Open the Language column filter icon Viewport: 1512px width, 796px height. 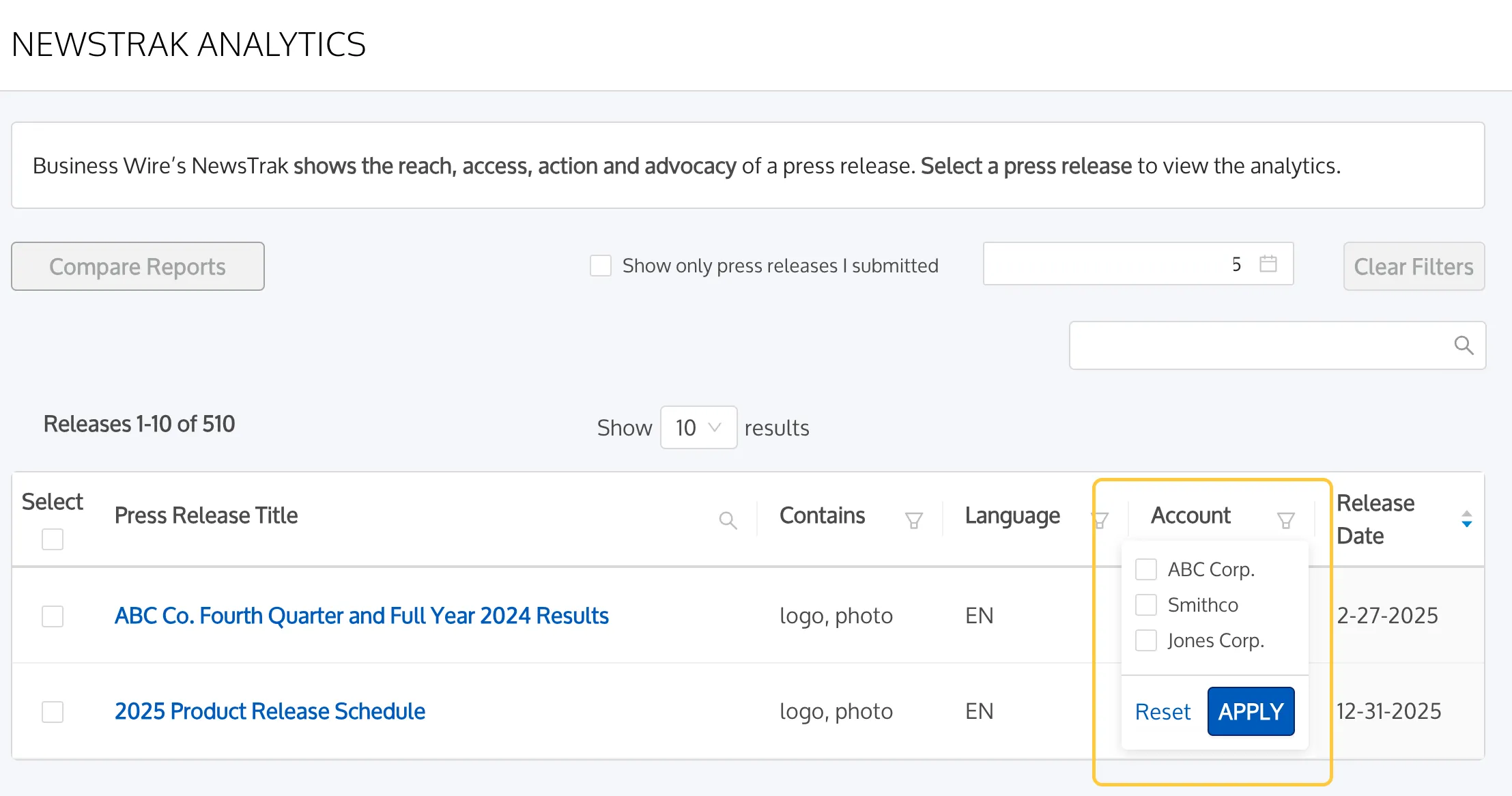[x=1100, y=521]
